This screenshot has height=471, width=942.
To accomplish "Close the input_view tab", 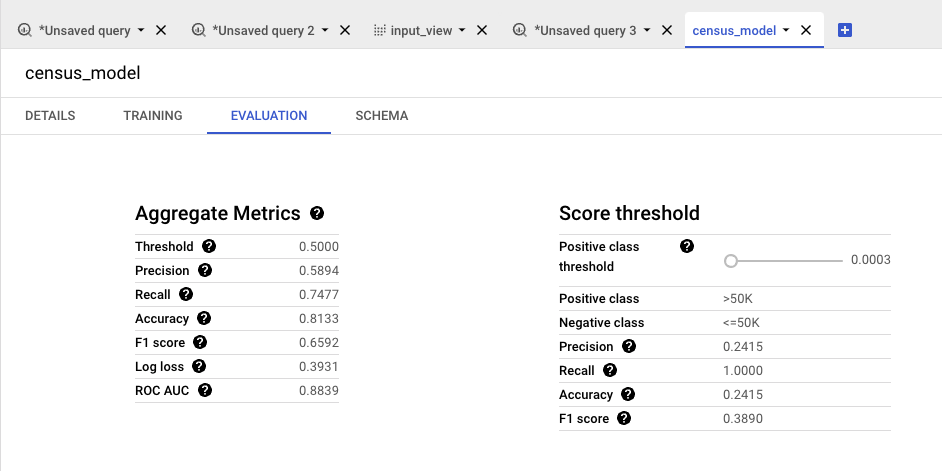I will (482, 30).
